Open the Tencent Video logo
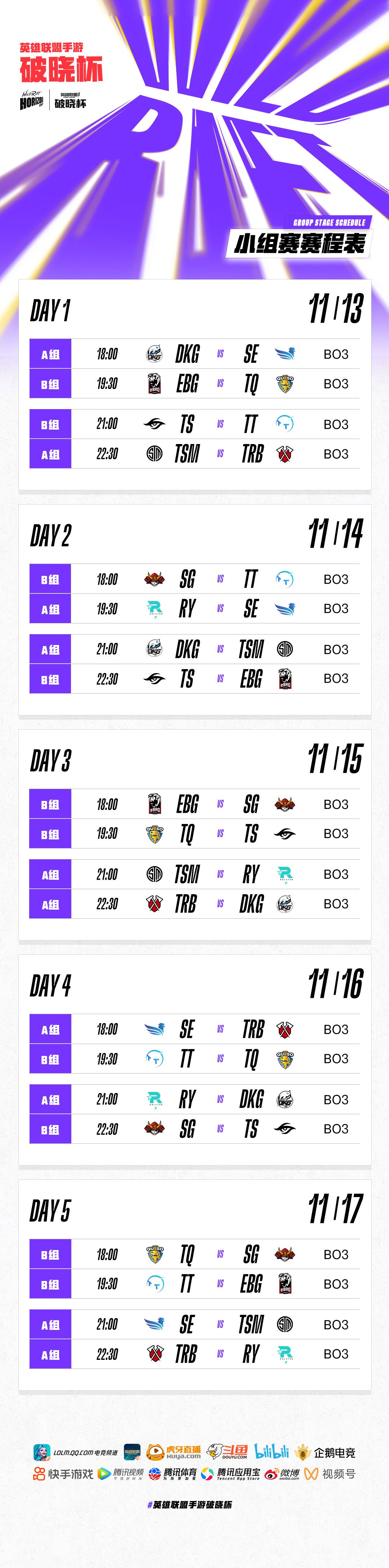 click(121, 1474)
